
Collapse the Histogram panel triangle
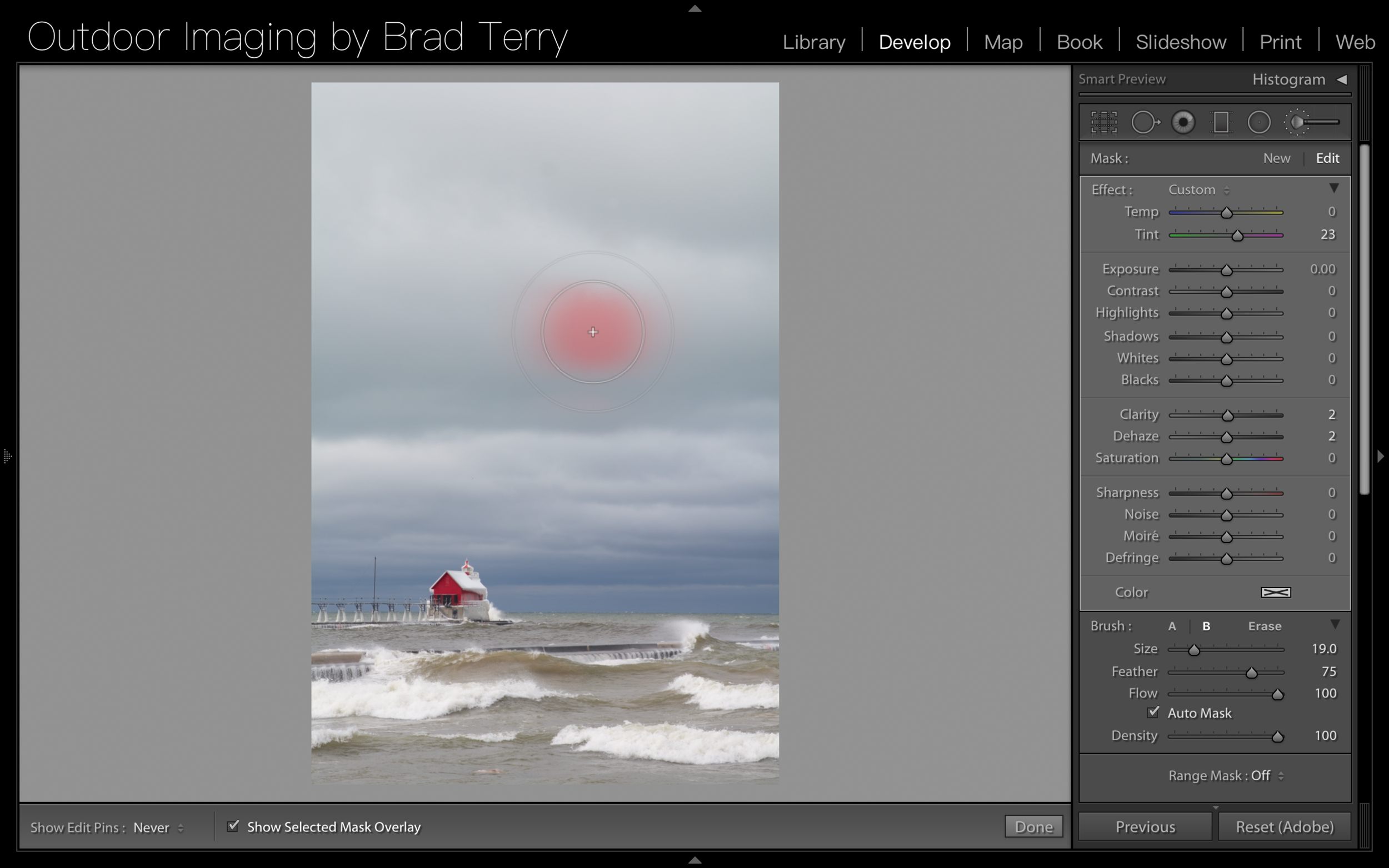click(x=1341, y=79)
